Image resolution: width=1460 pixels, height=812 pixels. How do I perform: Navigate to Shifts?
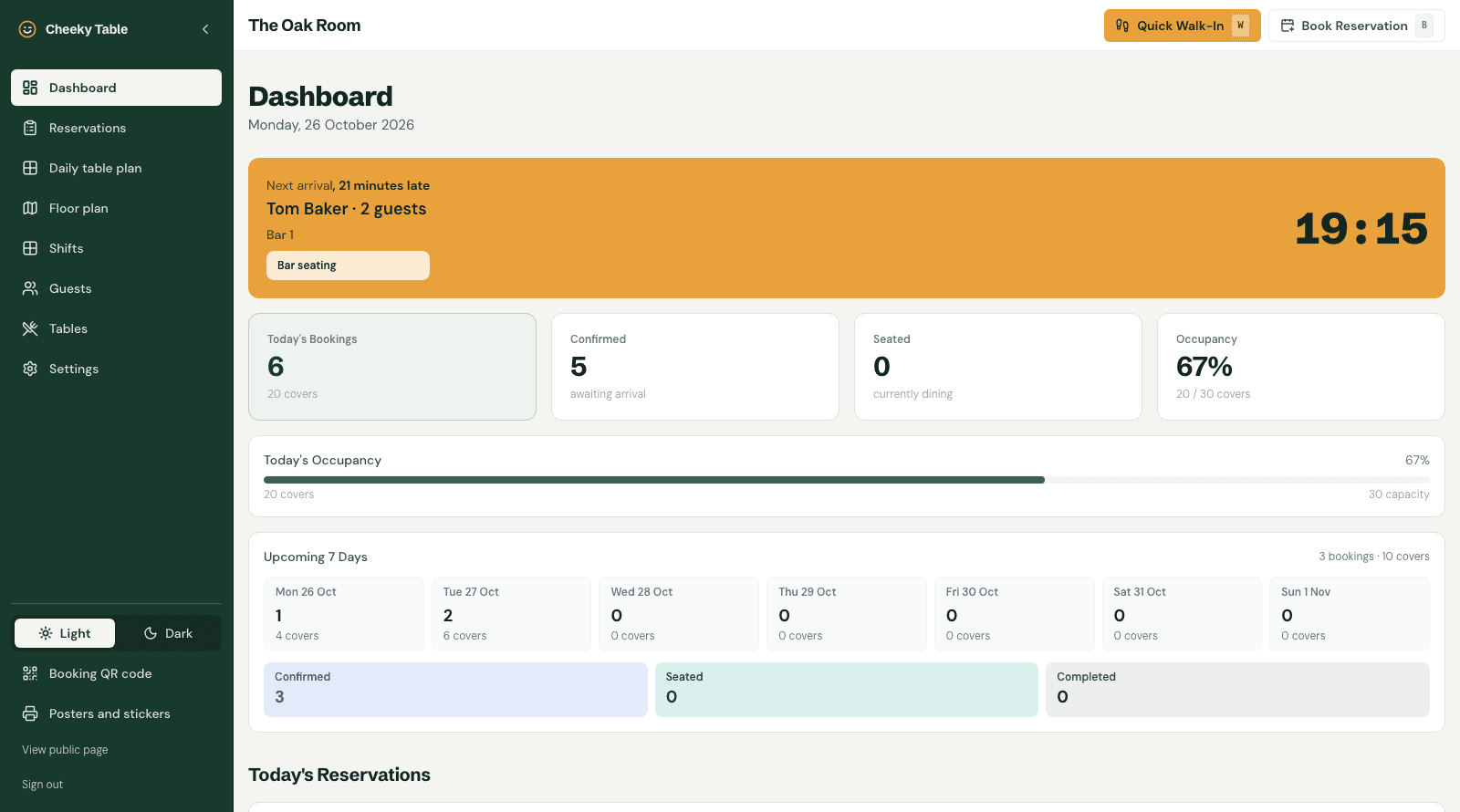pos(116,248)
